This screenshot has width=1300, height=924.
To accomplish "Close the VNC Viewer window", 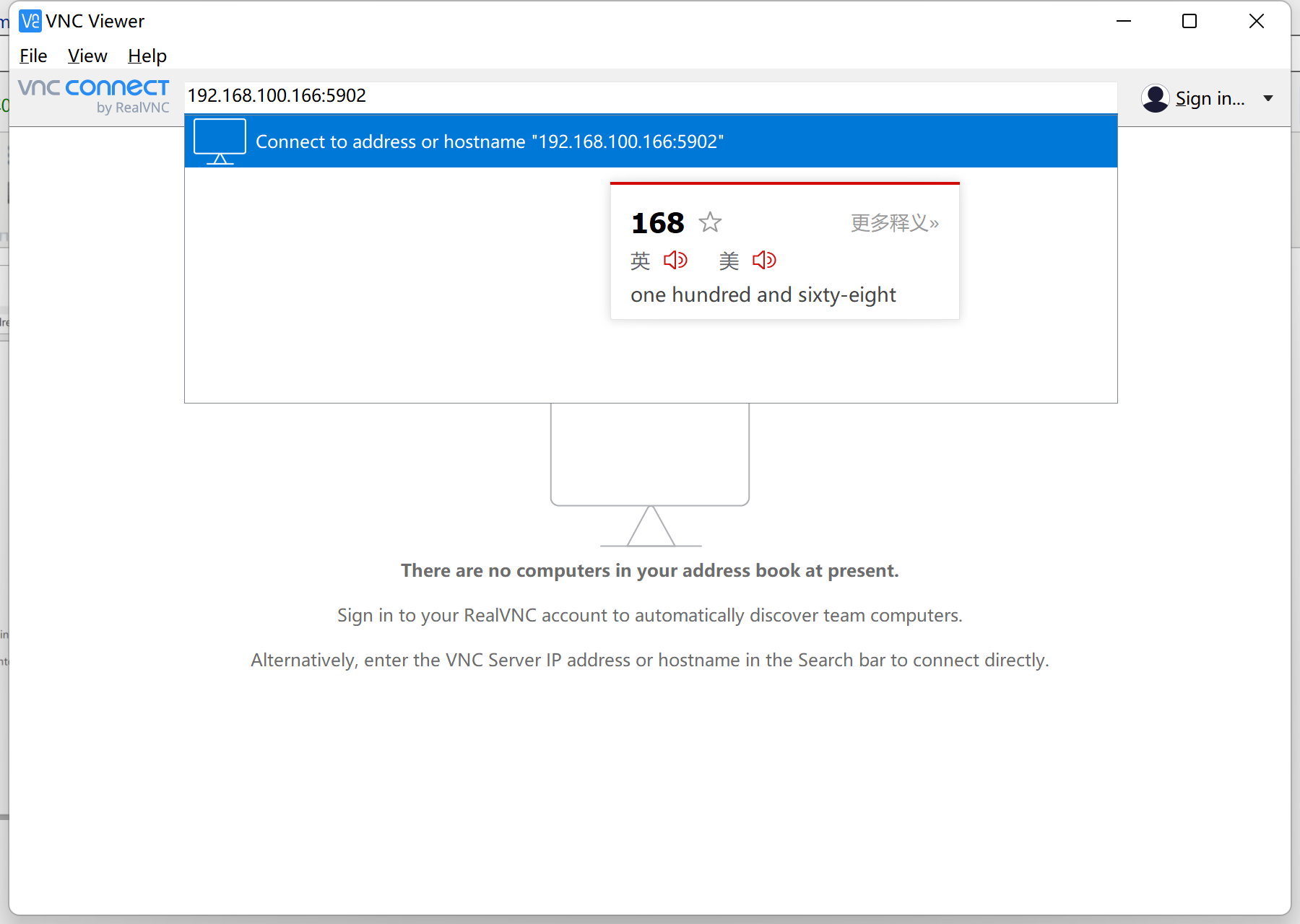I will (1257, 22).
